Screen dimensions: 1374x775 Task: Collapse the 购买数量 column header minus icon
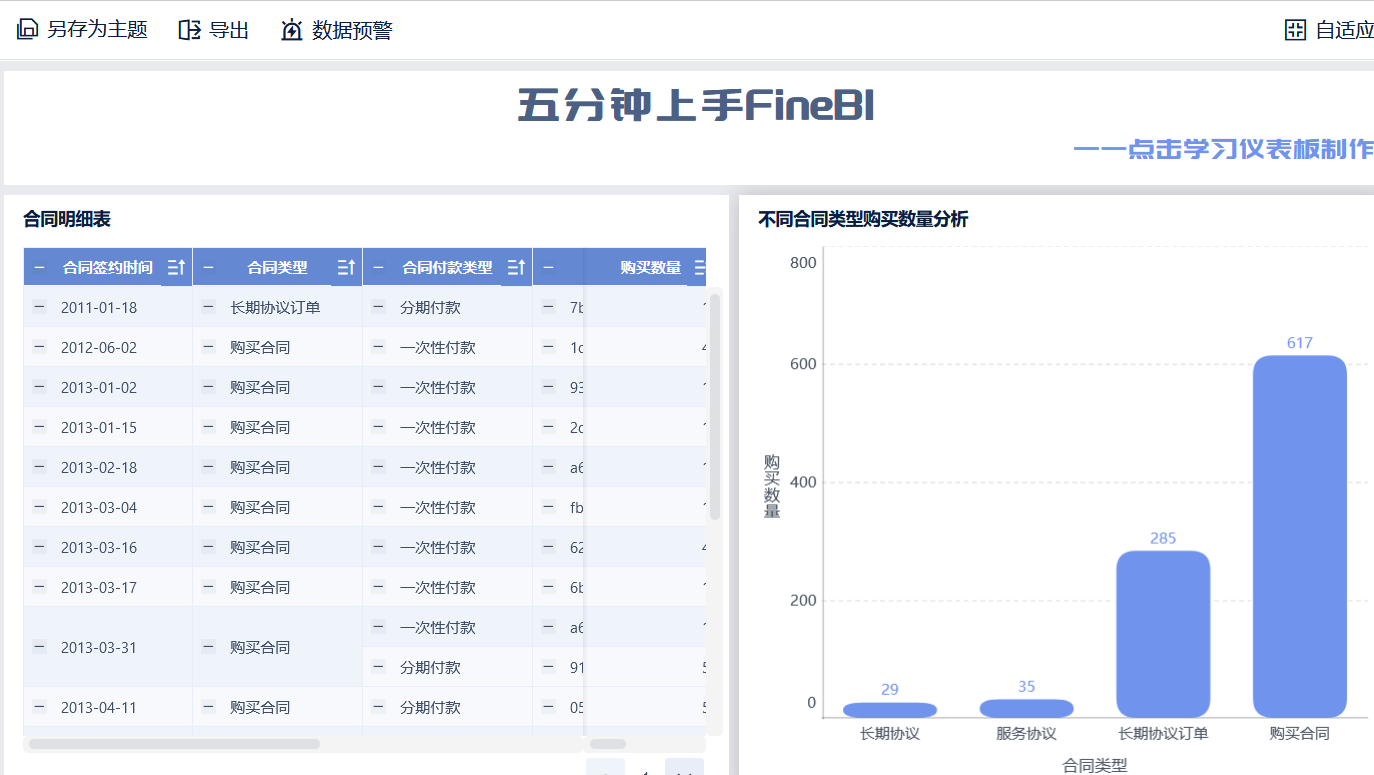(x=548, y=267)
